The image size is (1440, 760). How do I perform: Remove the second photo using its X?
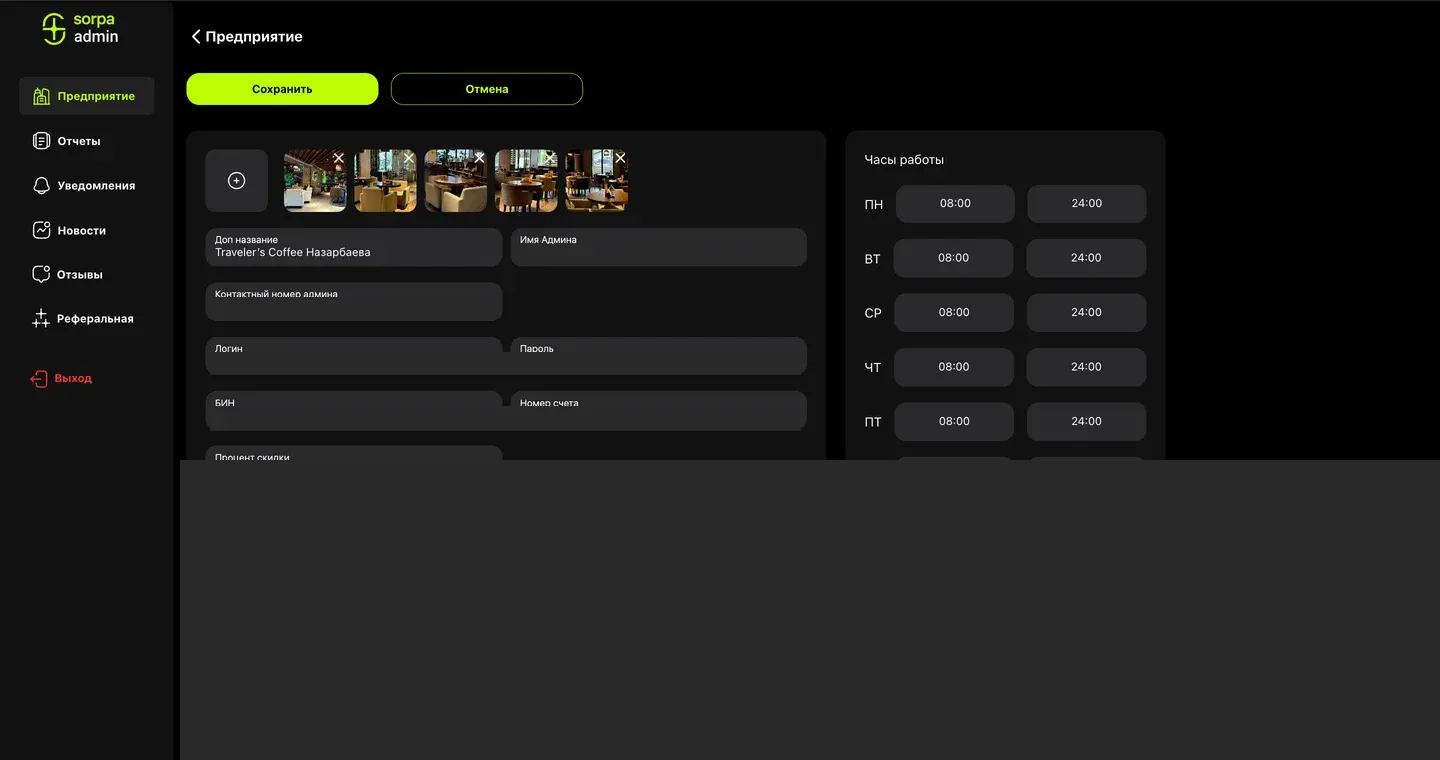[409, 158]
